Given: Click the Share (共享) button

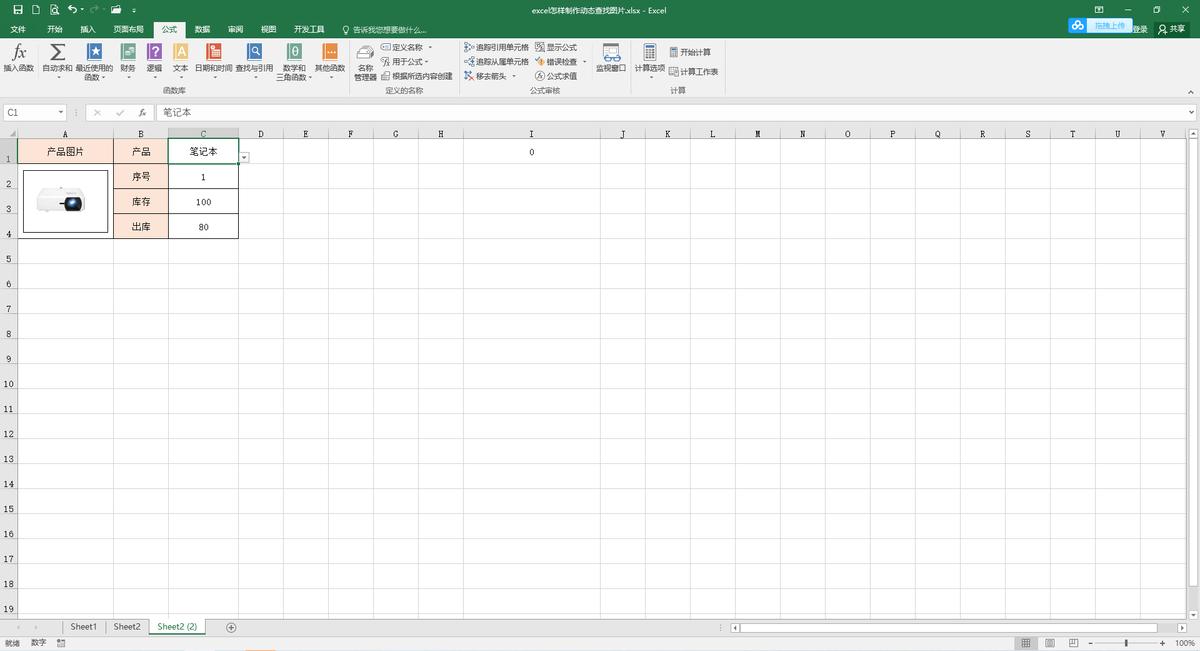Looking at the screenshot, I should [1171, 29].
